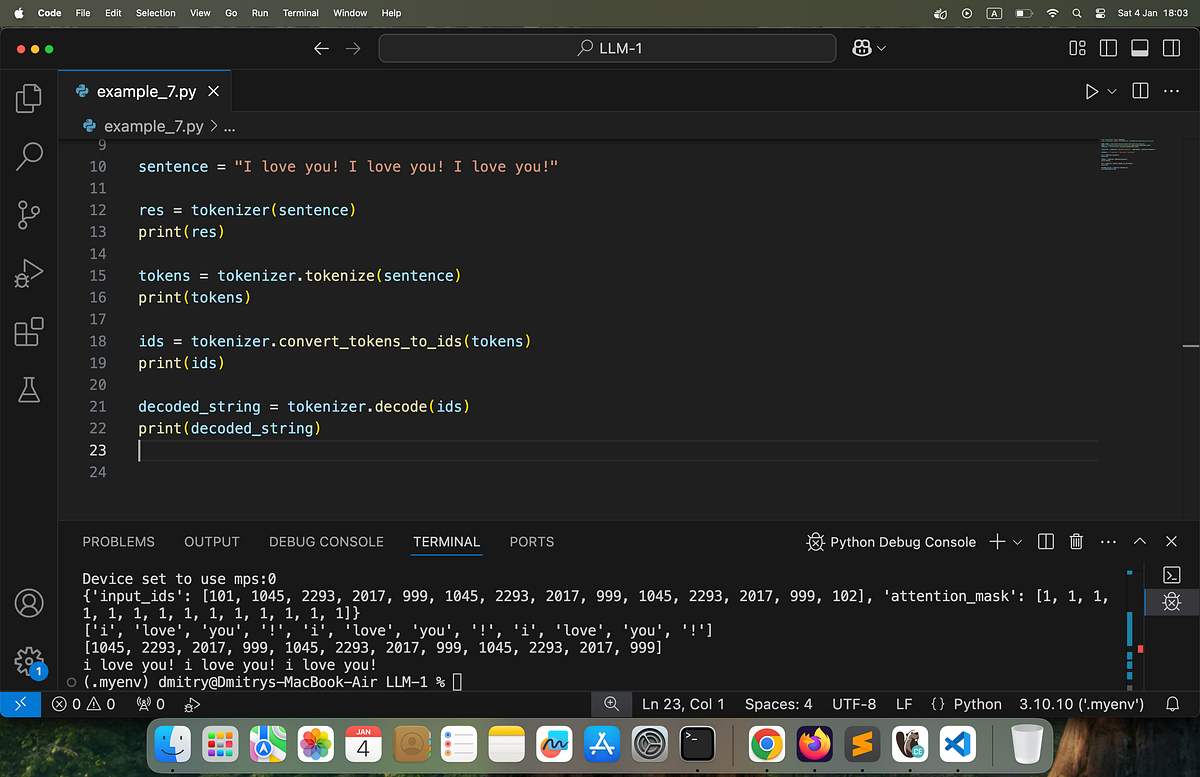Open the Extensions view
The width and height of the screenshot is (1200, 777).
tap(29, 331)
